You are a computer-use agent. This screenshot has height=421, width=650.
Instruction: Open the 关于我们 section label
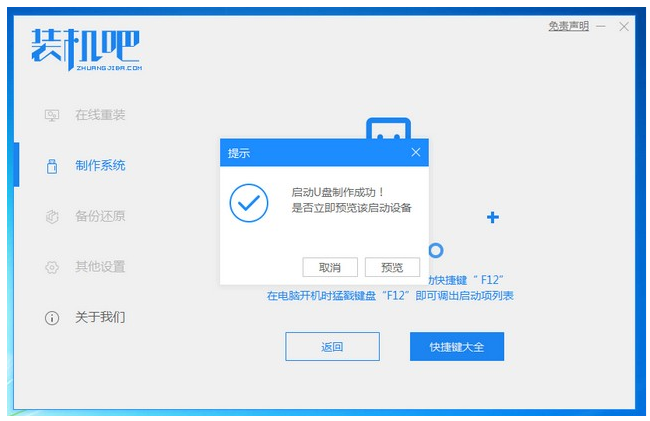(x=100, y=317)
